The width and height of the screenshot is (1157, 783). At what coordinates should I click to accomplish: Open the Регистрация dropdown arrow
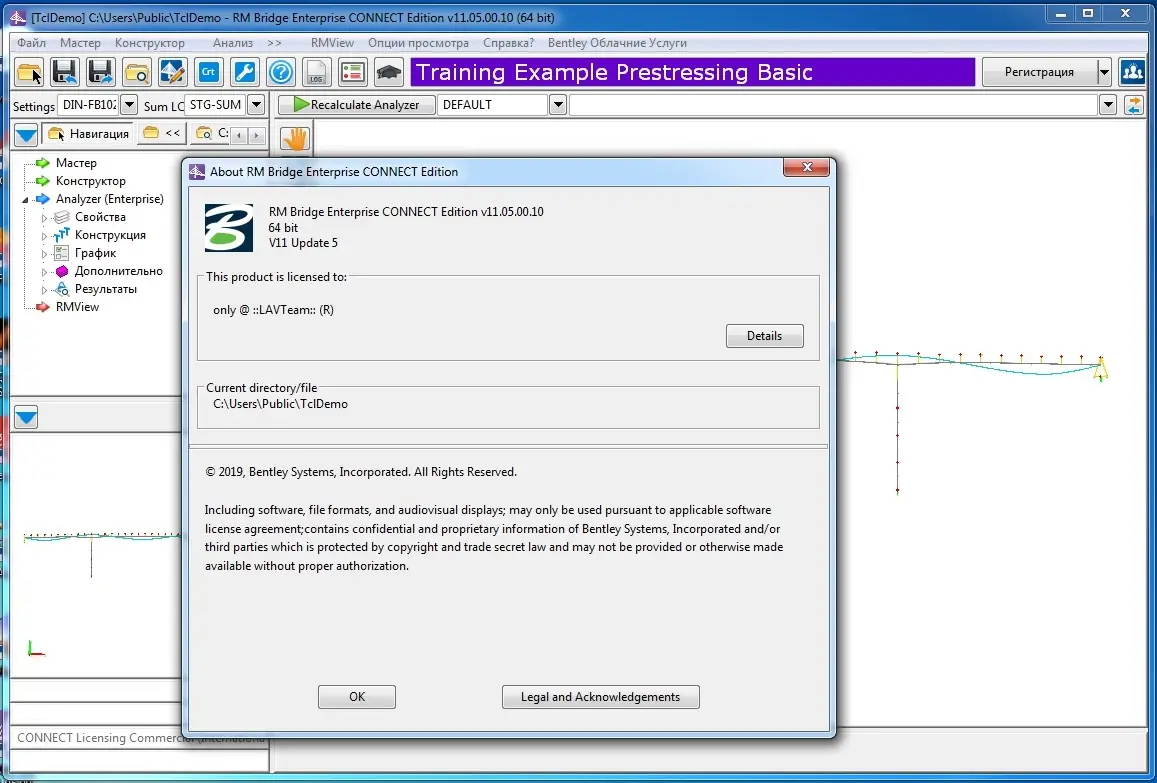[1104, 72]
